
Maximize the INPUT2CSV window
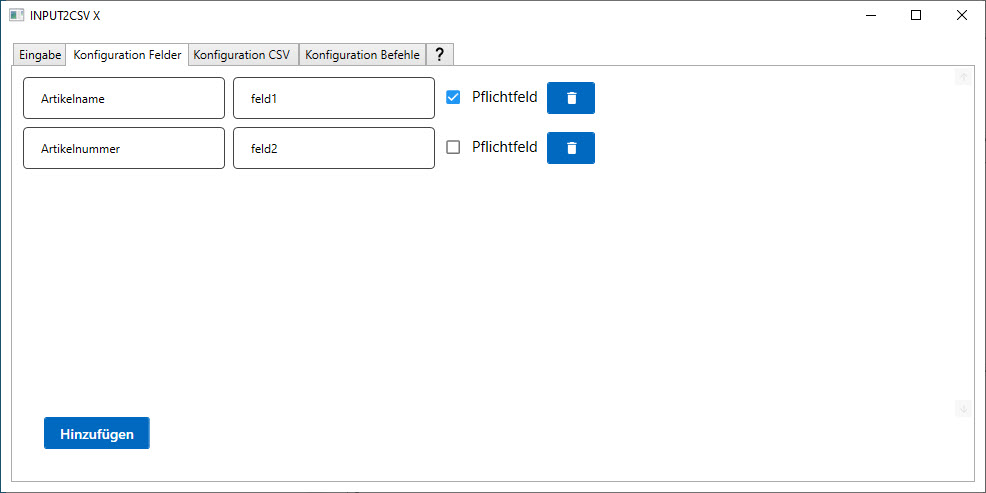[x=916, y=15]
